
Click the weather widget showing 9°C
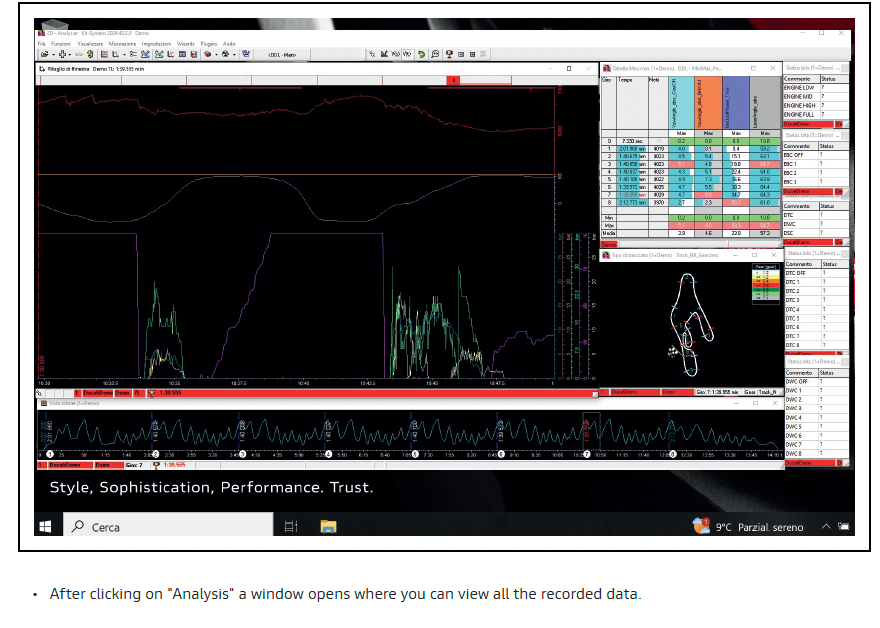tap(748, 526)
